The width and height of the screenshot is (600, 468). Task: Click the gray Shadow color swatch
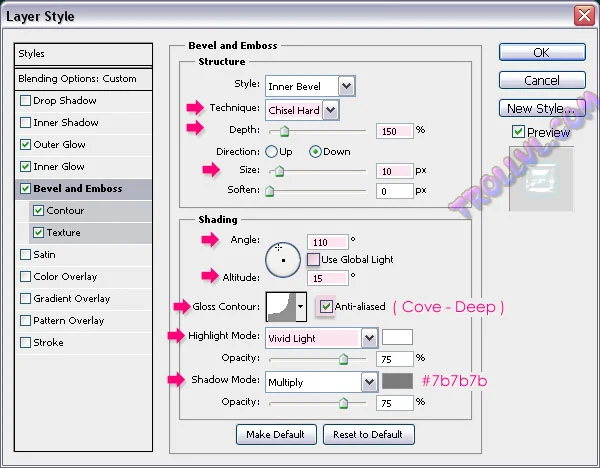coord(397,381)
